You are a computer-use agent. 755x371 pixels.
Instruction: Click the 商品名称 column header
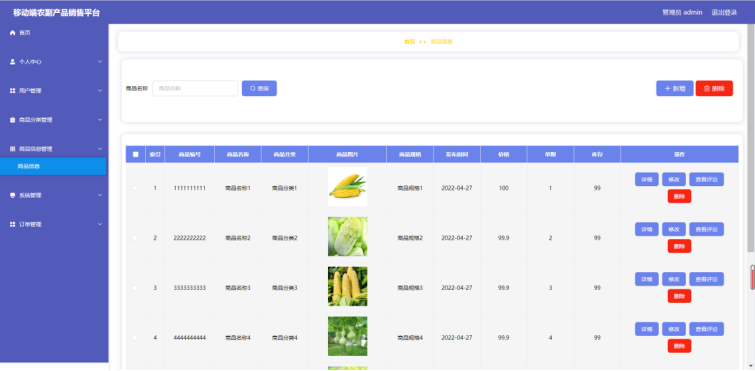point(238,154)
